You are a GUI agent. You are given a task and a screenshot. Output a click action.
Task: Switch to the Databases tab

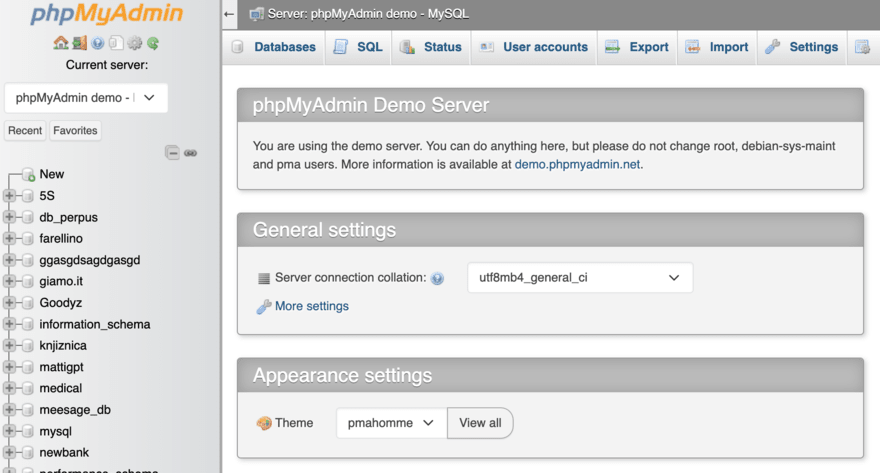point(274,47)
